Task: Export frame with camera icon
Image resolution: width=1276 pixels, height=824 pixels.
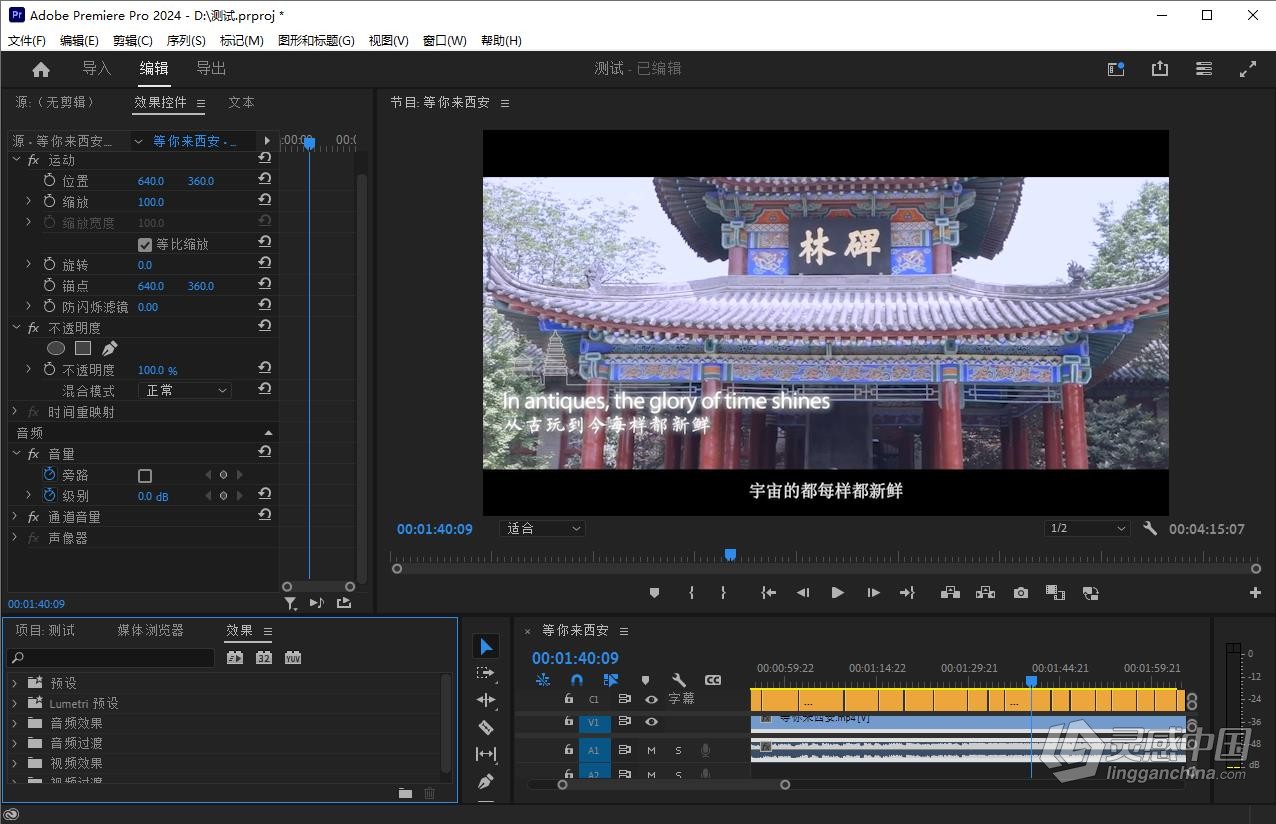Action: [x=1020, y=593]
